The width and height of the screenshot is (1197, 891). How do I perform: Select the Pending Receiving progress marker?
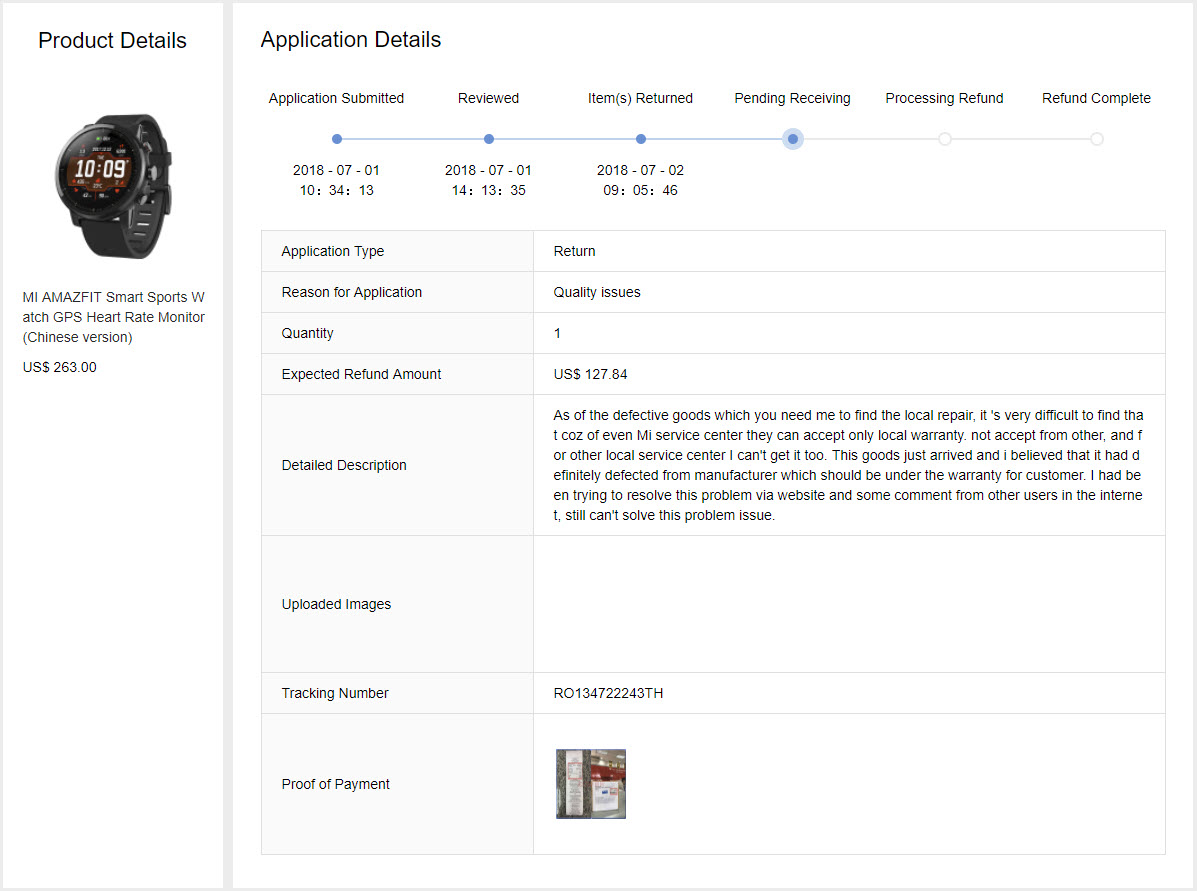click(793, 139)
